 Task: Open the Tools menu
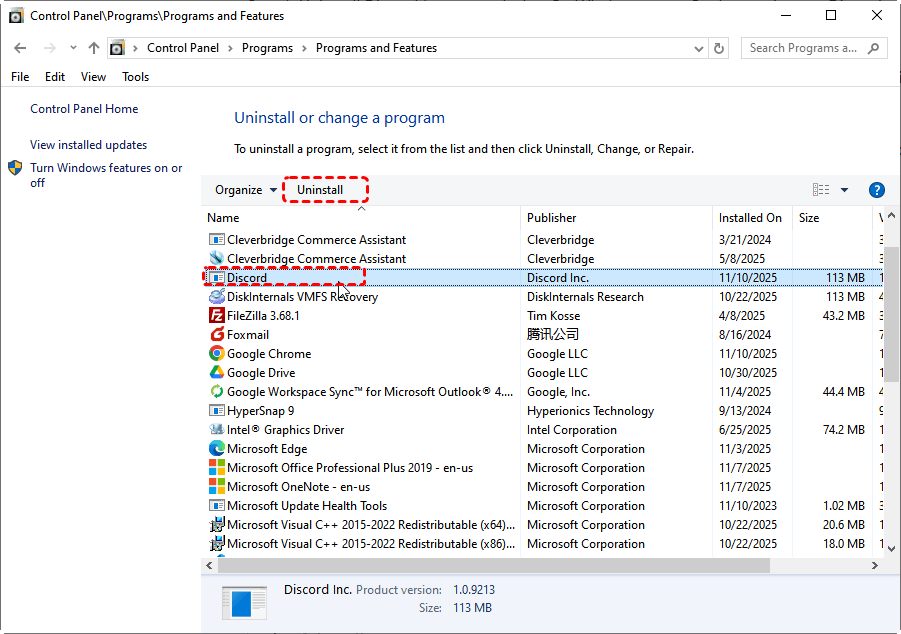(x=135, y=77)
